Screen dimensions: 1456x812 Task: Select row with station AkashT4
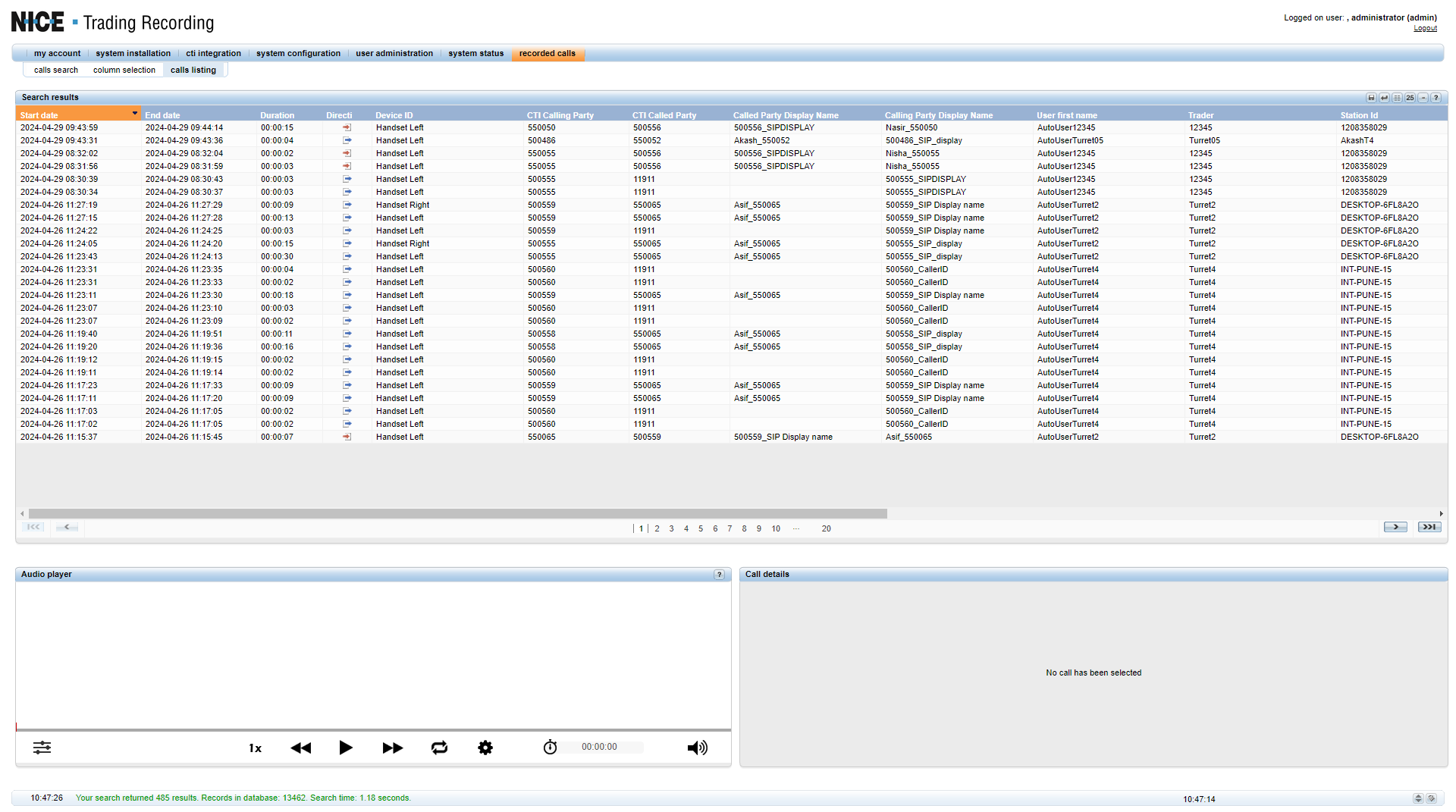pos(731,141)
